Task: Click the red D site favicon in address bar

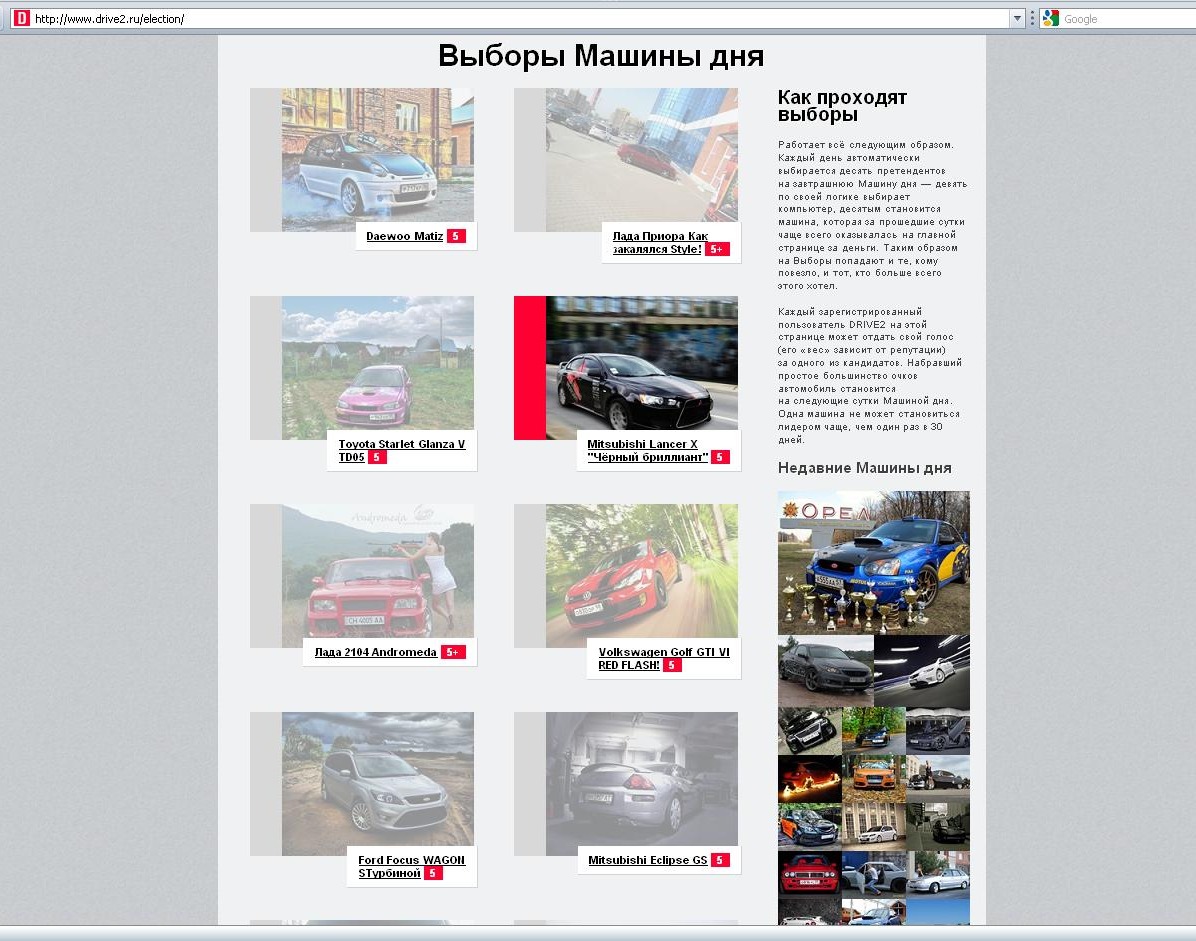Action: [21, 18]
